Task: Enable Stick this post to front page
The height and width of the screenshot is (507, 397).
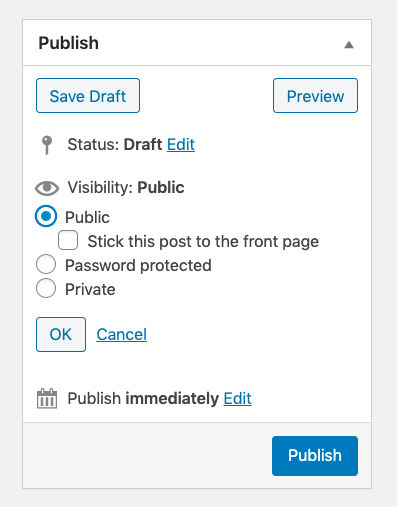Action: tap(68, 240)
